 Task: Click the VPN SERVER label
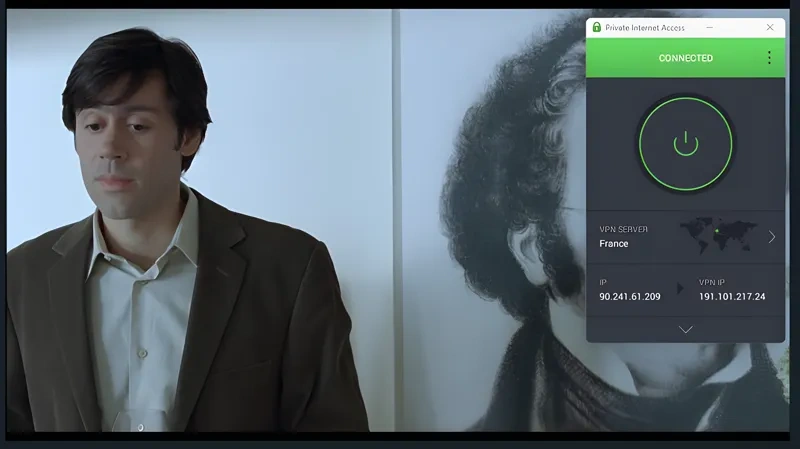click(x=624, y=229)
